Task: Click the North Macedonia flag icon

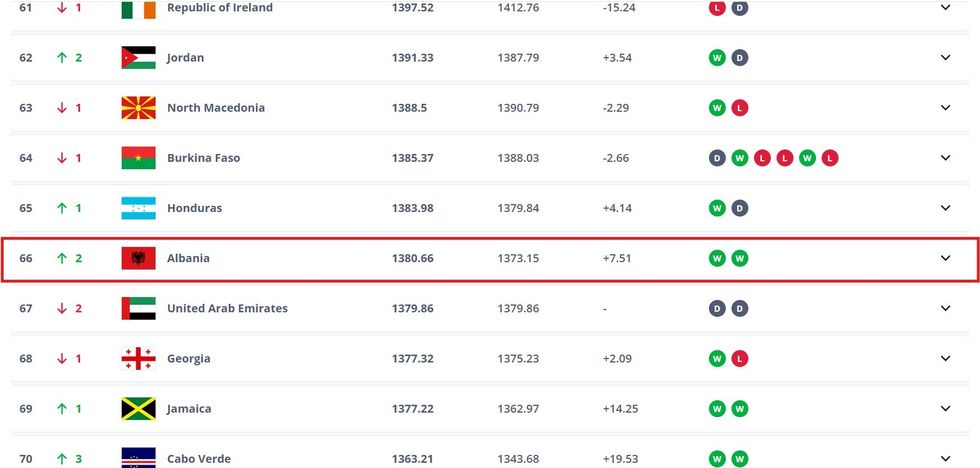Action: [x=138, y=108]
